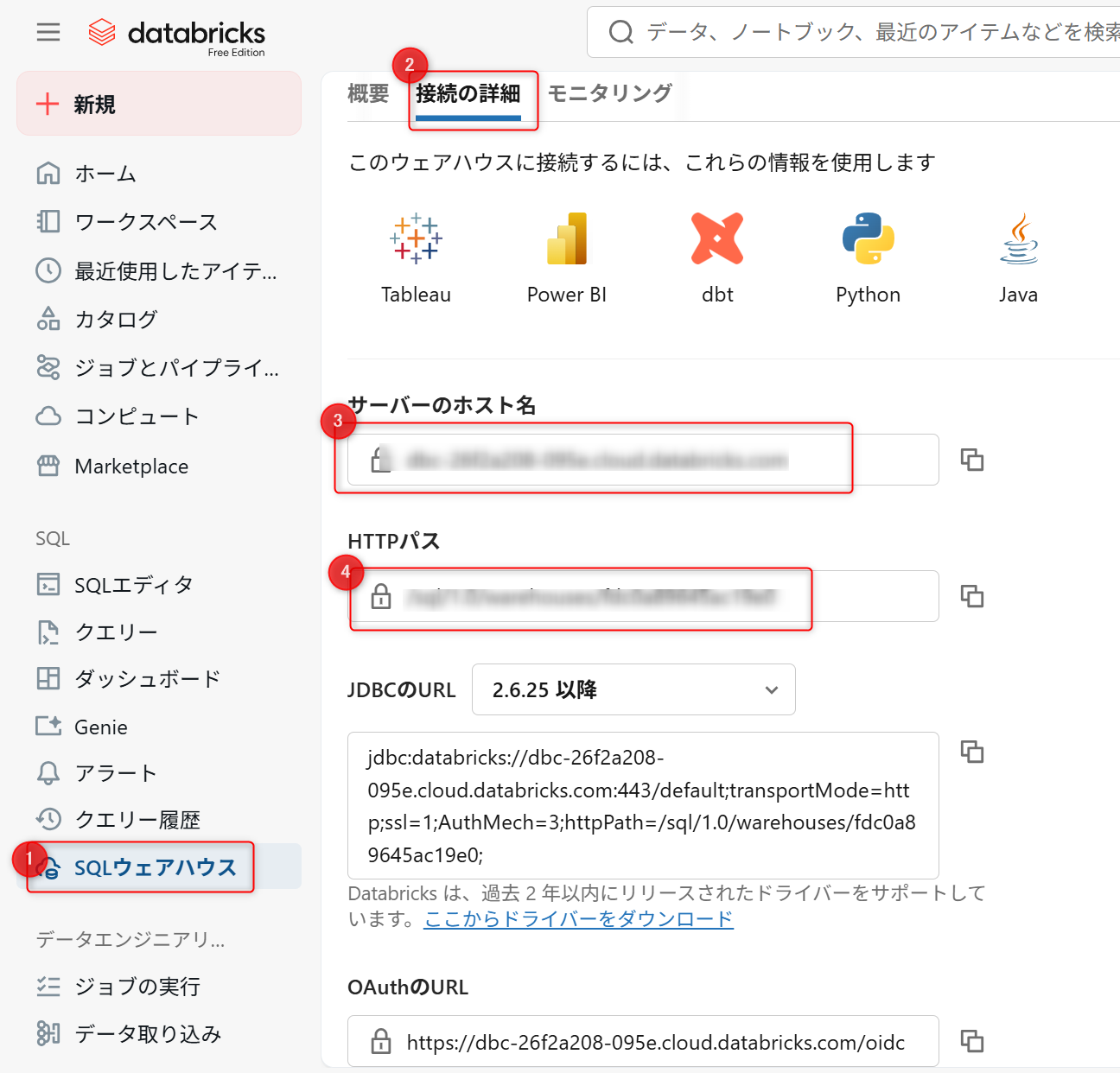Click the JDBC URL text box

[x=643, y=805]
